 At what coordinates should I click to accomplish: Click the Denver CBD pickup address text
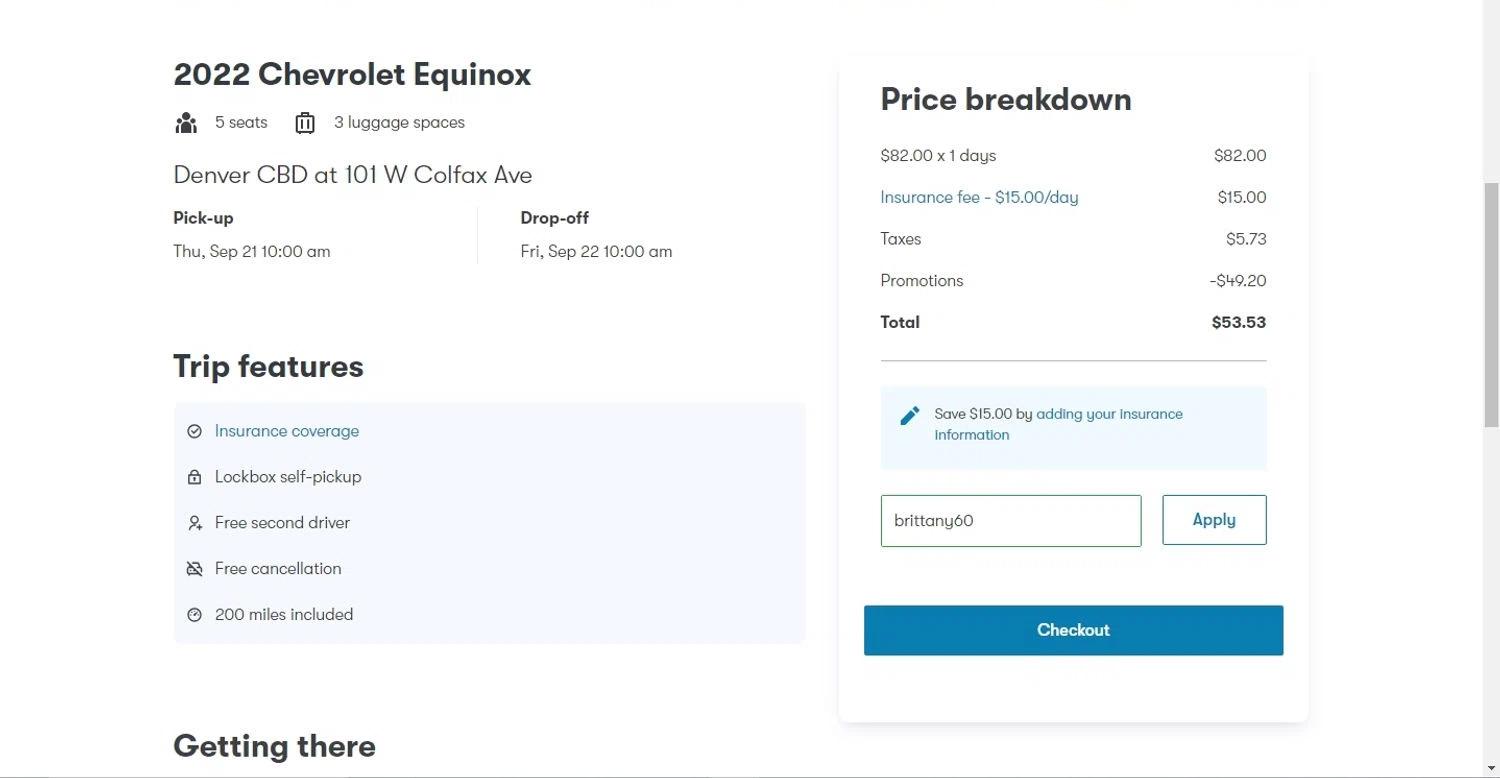tap(353, 175)
